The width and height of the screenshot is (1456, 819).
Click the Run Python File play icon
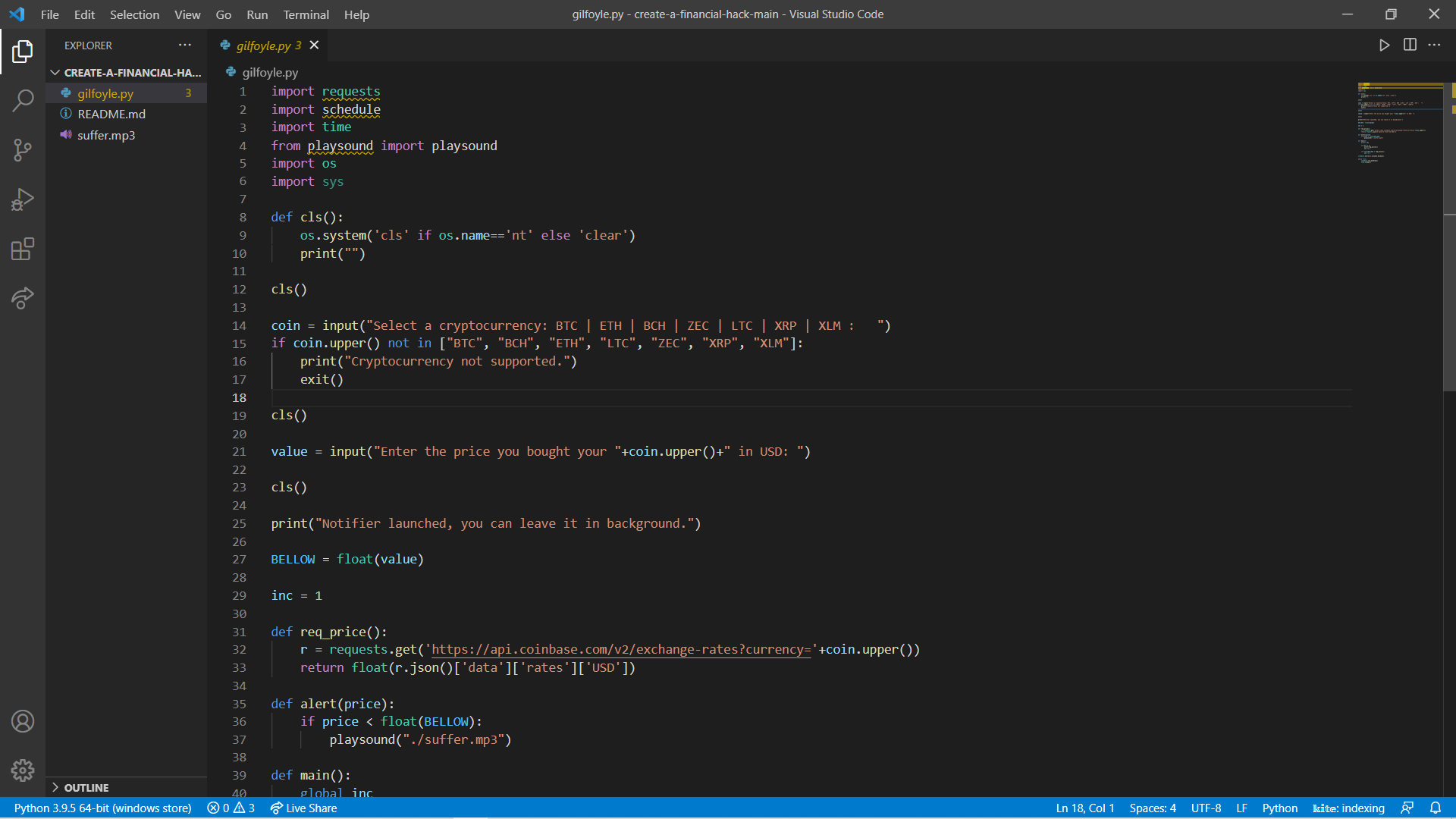[x=1384, y=45]
